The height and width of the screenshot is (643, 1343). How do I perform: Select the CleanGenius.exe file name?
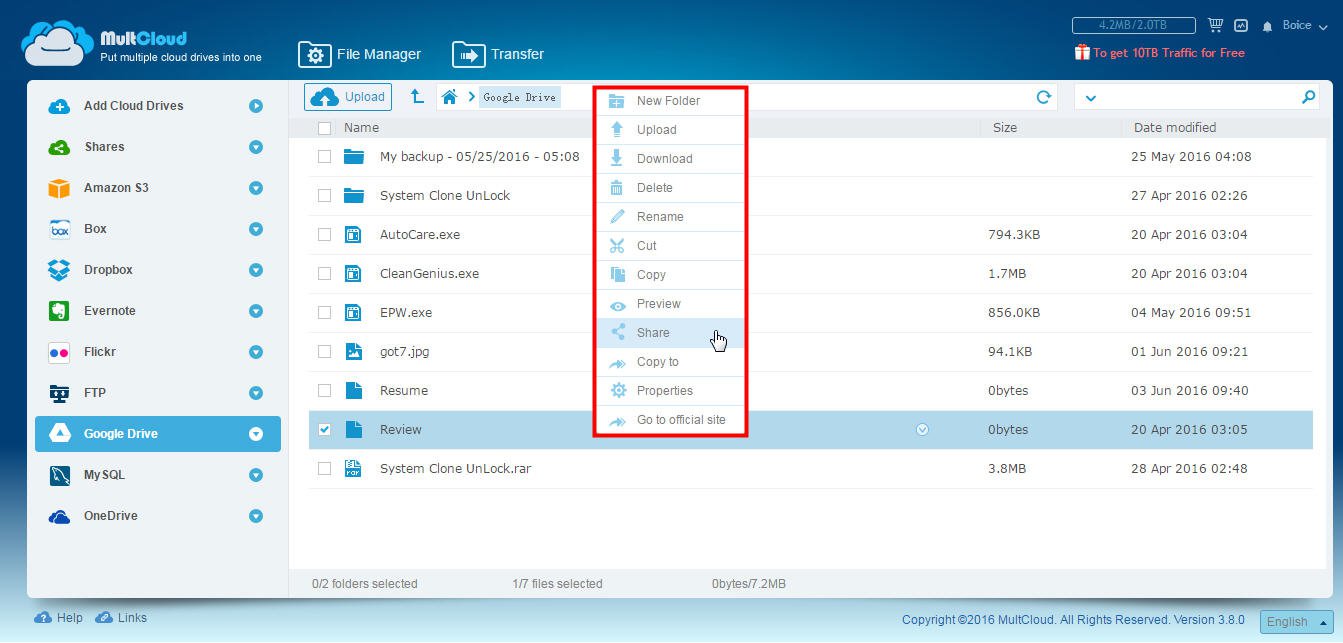pyautogui.click(x=429, y=273)
